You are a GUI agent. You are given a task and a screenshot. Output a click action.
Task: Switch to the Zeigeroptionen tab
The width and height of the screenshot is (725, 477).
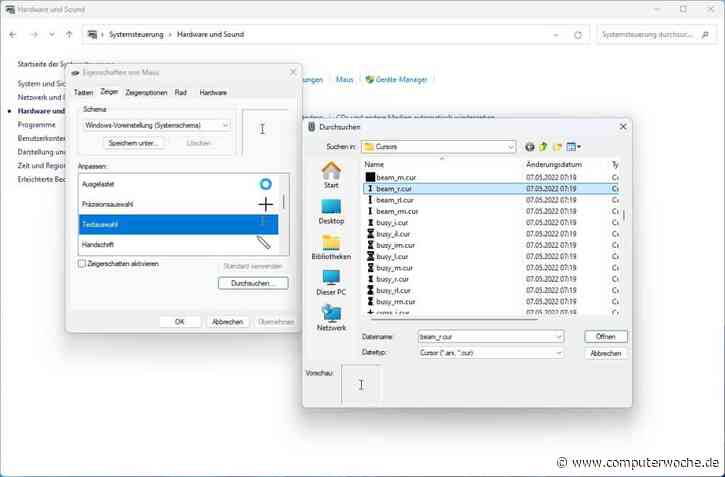(x=146, y=93)
